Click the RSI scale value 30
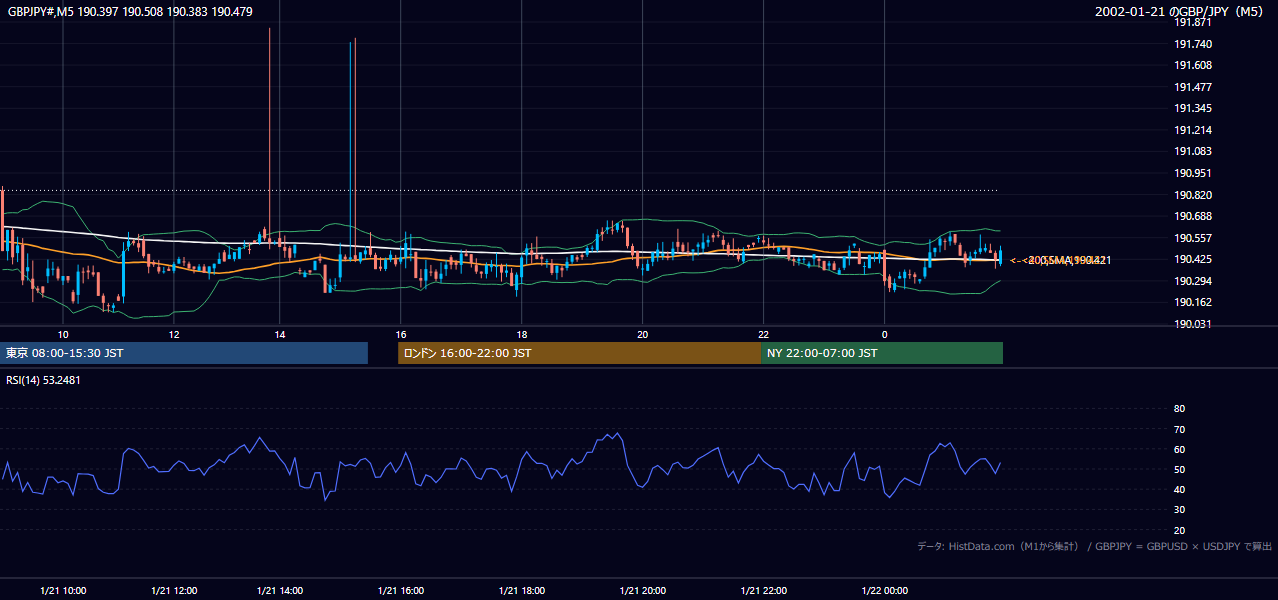The height and width of the screenshot is (600, 1278). [x=1179, y=510]
